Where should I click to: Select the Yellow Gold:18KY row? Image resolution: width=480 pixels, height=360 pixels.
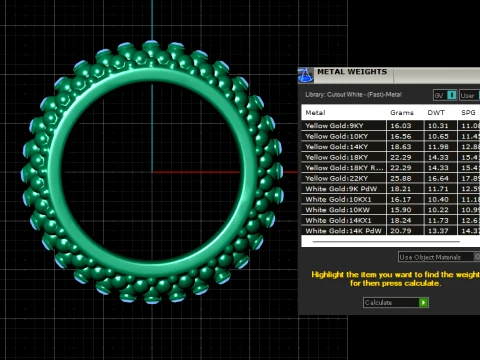click(390, 157)
